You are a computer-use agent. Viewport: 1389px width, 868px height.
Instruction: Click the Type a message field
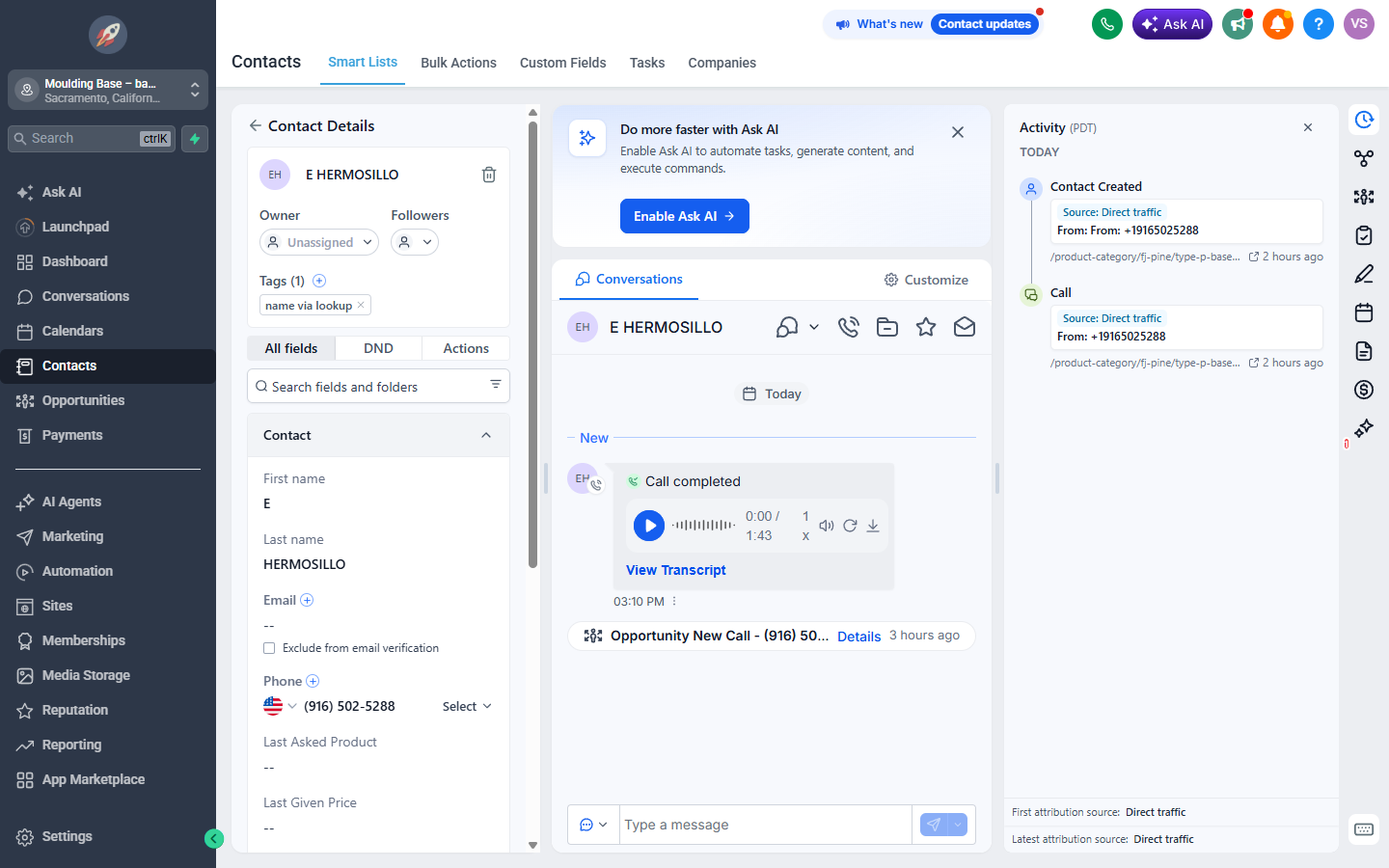tap(765, 825)
